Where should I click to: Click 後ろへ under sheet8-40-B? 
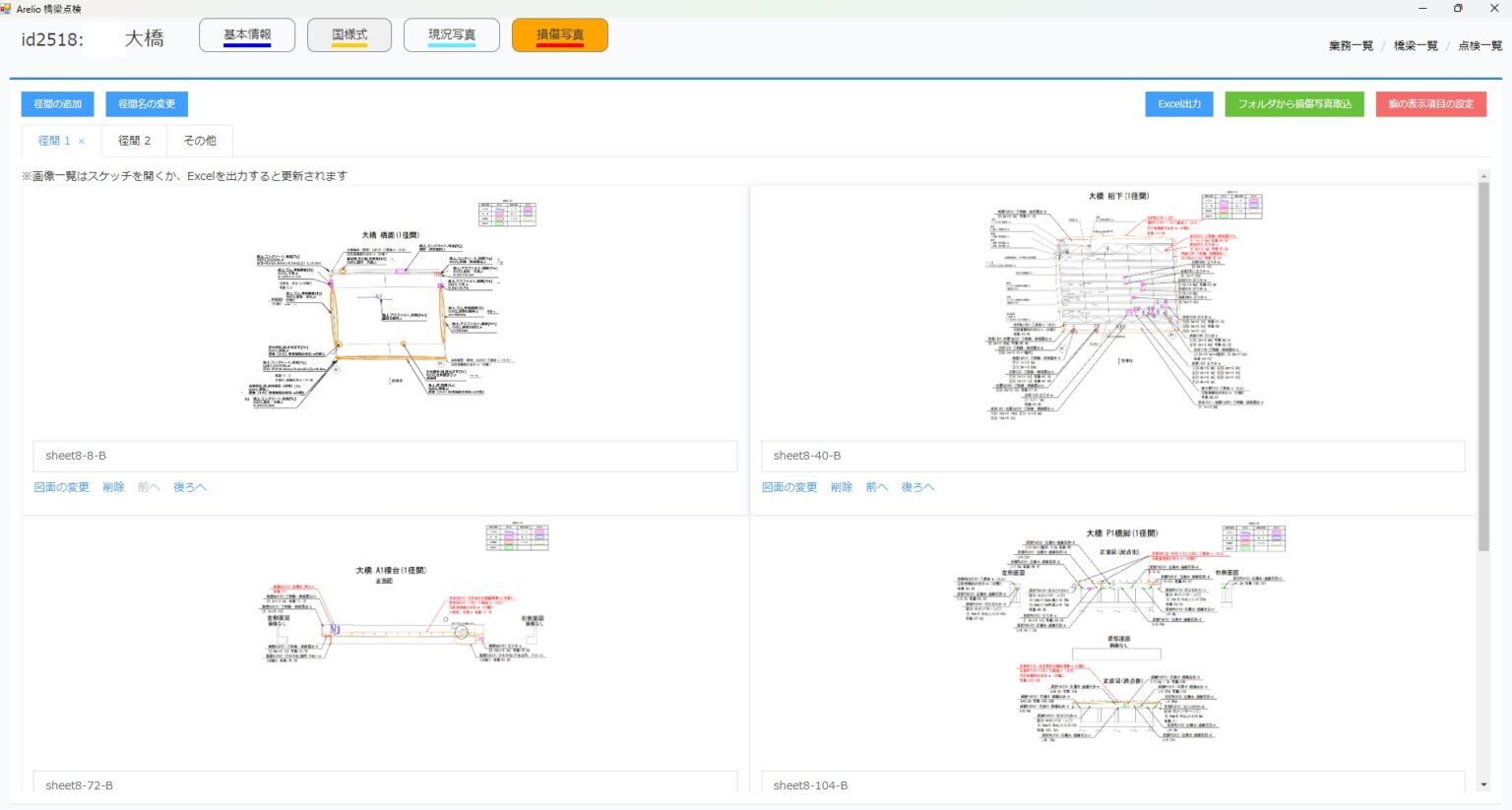[x=917, y=487]
